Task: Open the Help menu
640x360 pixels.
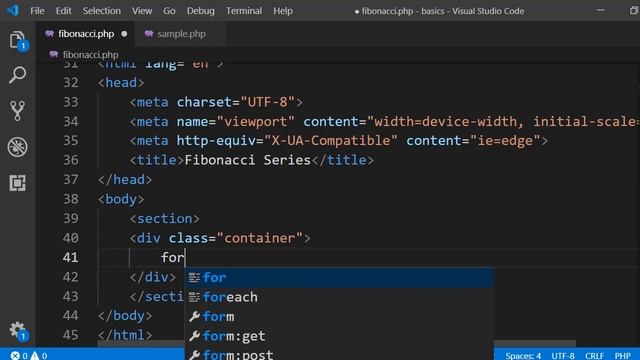Action: click(283, 11)
